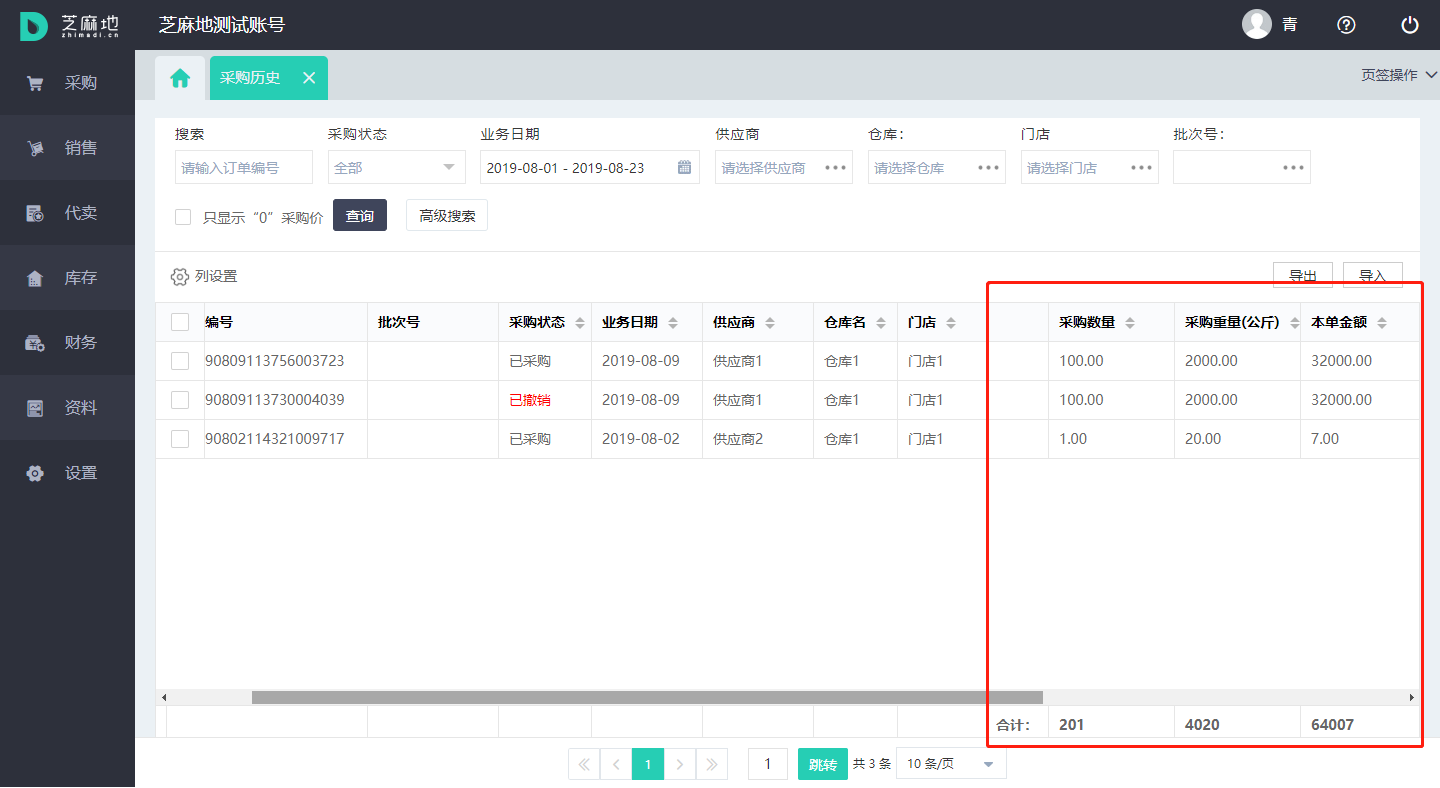The image size is (1440, 788).
Task: Click scrollbar right arrow
Action: (x=1412, y=697)
